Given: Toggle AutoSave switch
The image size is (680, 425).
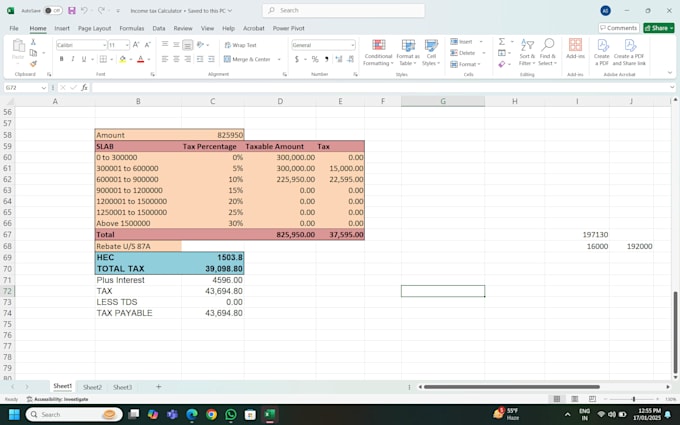Looking at the screenshot, I should pos(53,10).
